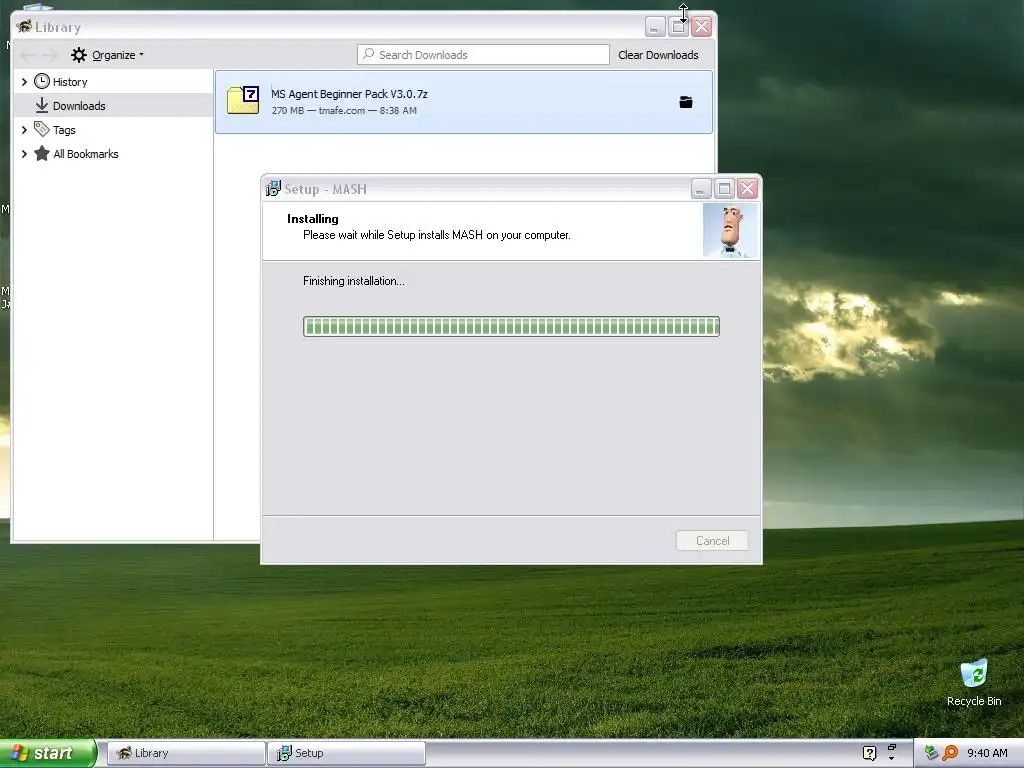Open the Organize gear menu

(107, 55)
